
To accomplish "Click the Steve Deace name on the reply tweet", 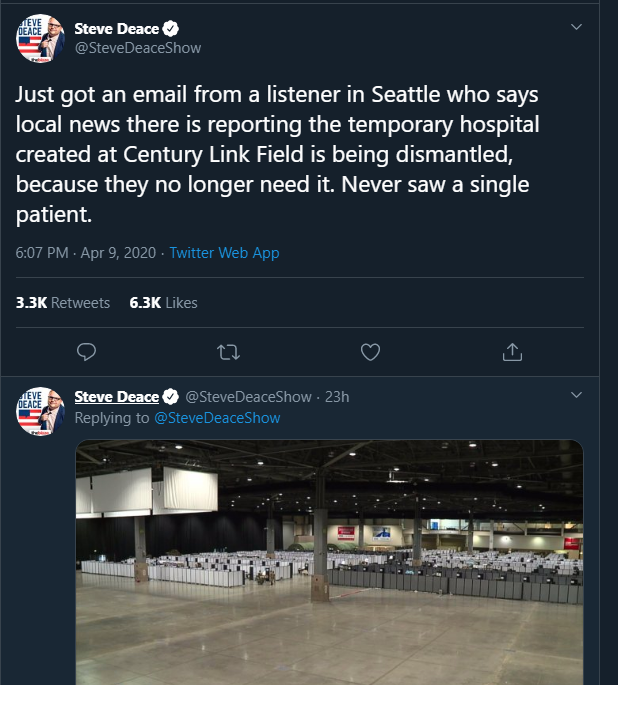I will [116, 397].
